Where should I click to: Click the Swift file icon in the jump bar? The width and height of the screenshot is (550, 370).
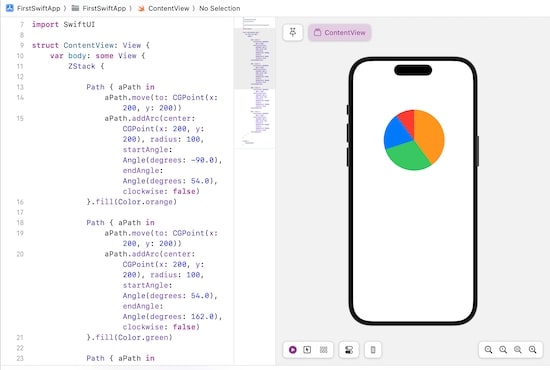[x=141, y=8]
